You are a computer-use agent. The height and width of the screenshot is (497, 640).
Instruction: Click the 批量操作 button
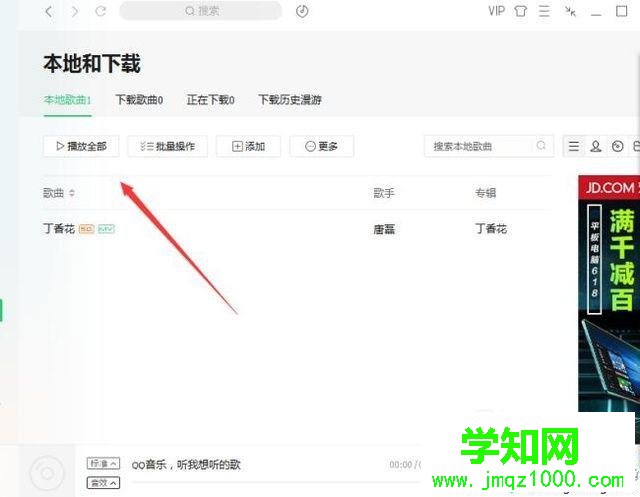coord(168,146)
